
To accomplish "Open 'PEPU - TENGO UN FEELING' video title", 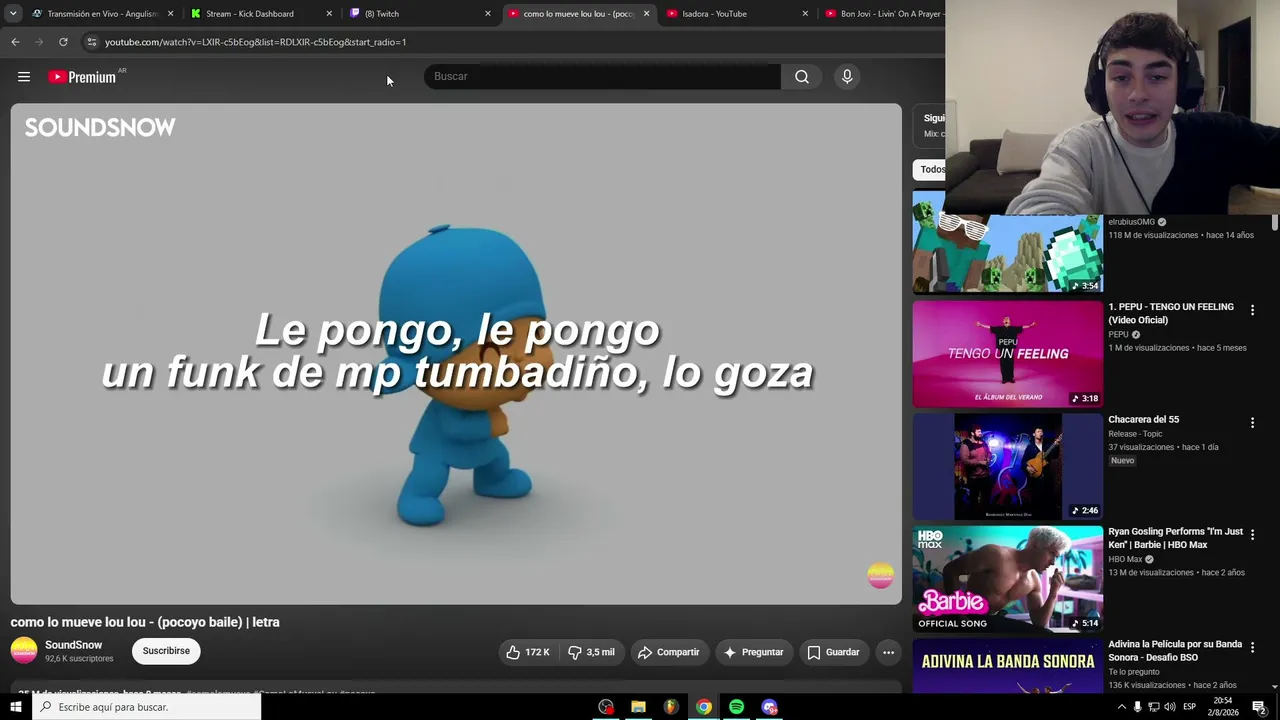I will [1170, 313].
